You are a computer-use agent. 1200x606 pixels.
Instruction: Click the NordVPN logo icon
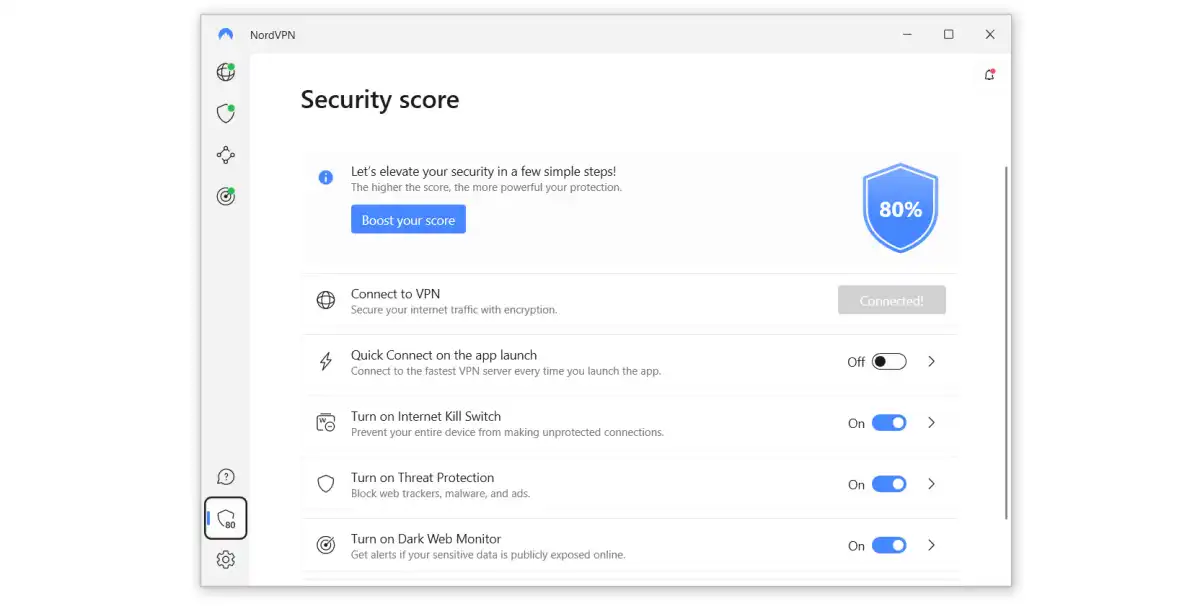click(226, 34)
